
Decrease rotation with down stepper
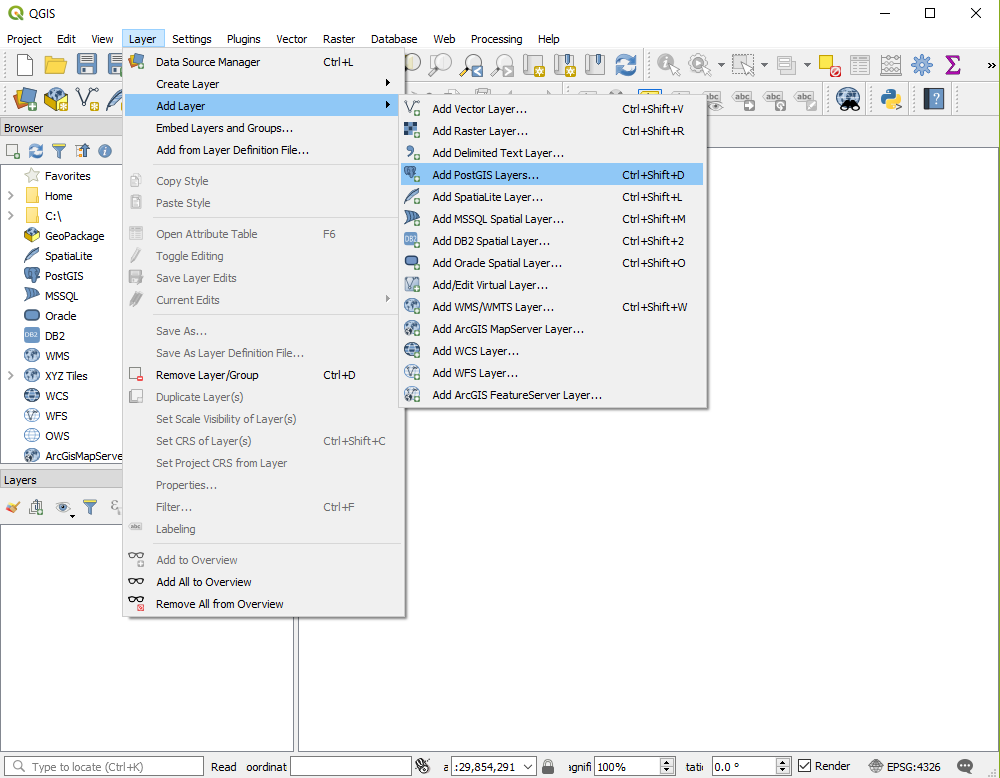pos(783,770)
